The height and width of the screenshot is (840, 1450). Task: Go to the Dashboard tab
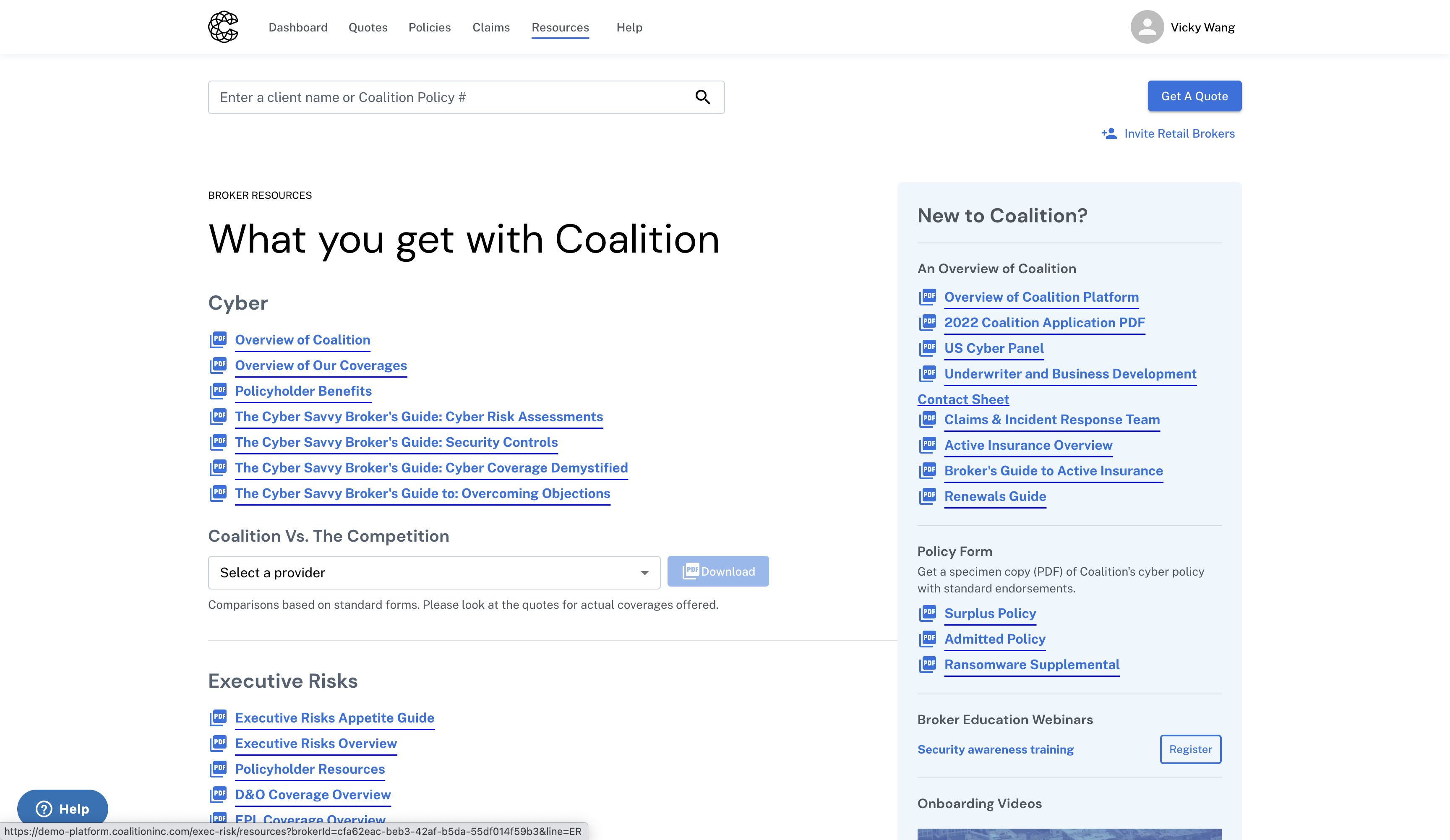tap(298, 27)
